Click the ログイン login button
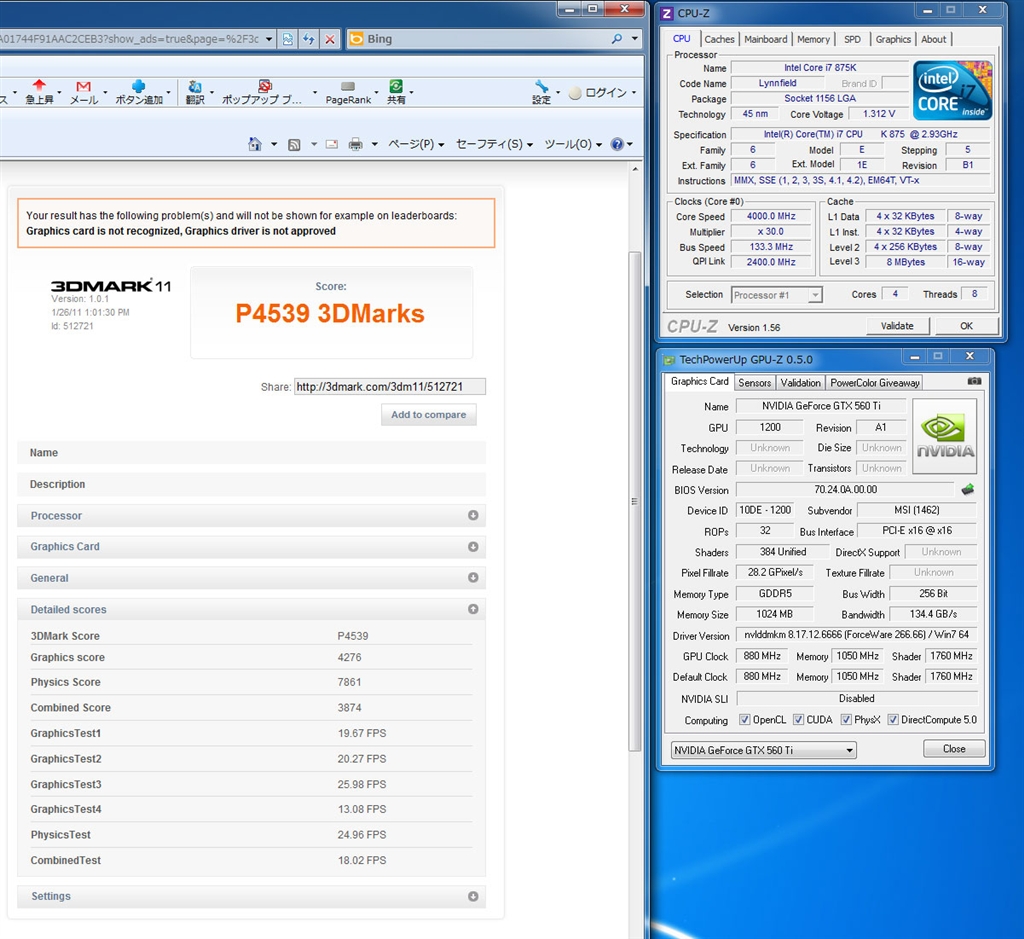The width and height of the screenshot is (1024, 939). (x=601, y=93)
